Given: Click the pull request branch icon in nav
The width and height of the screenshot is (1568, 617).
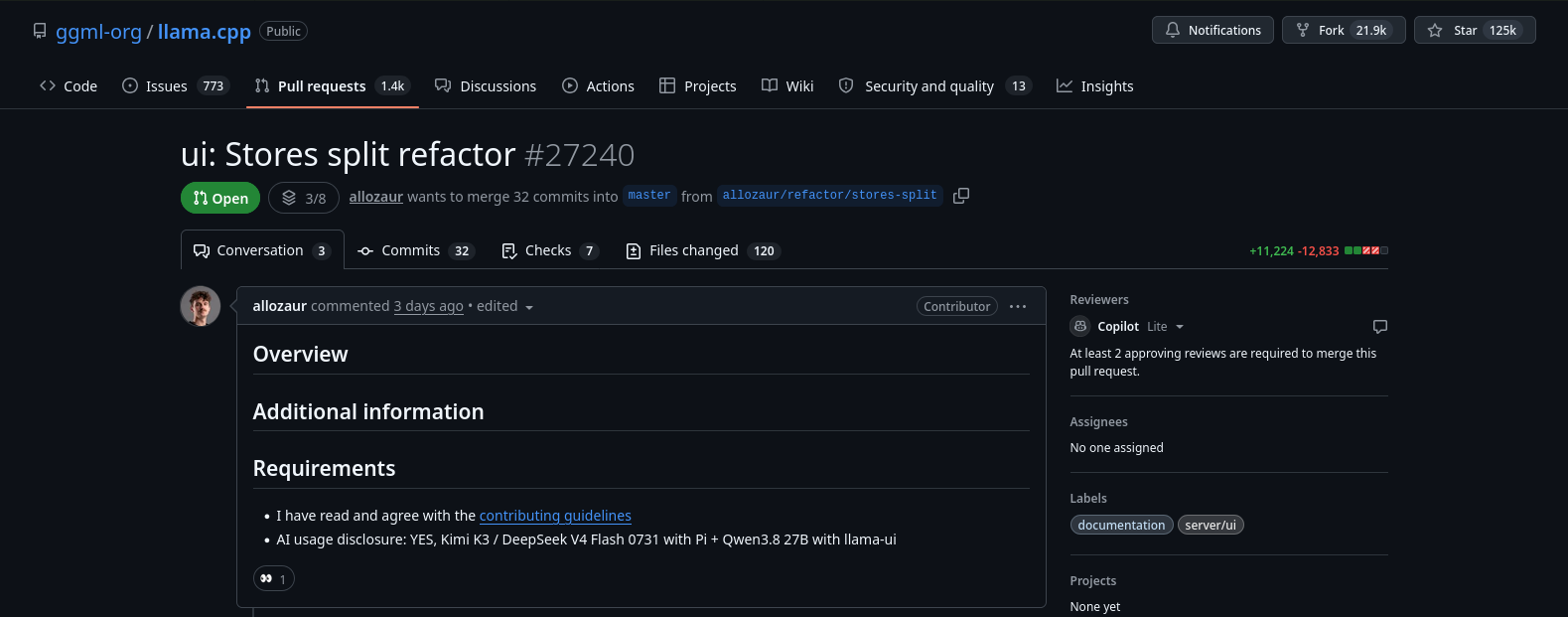Looking at the screenshot, I should 262,86.
